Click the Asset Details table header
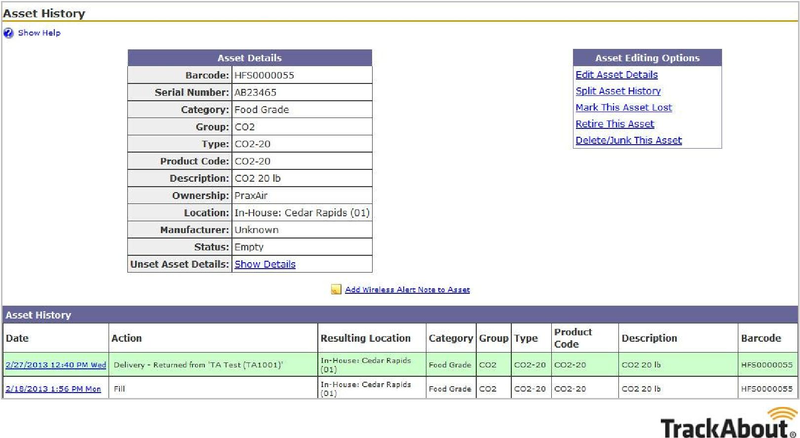 coord(249,58)
